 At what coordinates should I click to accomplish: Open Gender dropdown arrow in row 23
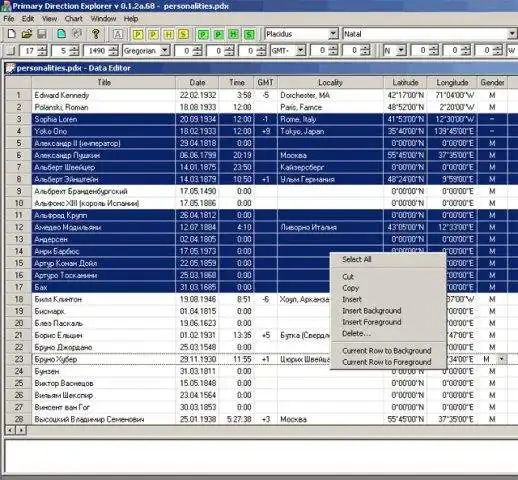[x=502, y=359]
